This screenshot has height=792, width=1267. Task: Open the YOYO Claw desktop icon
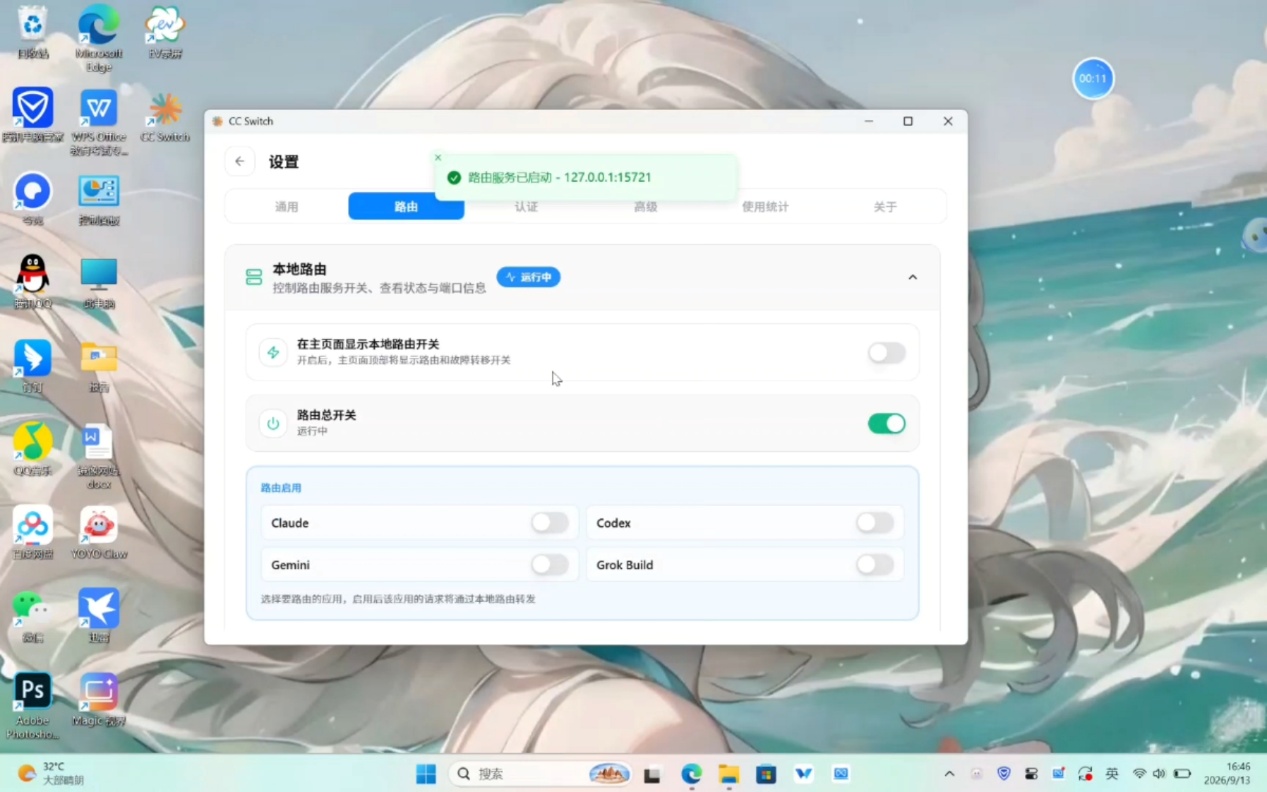99,532
